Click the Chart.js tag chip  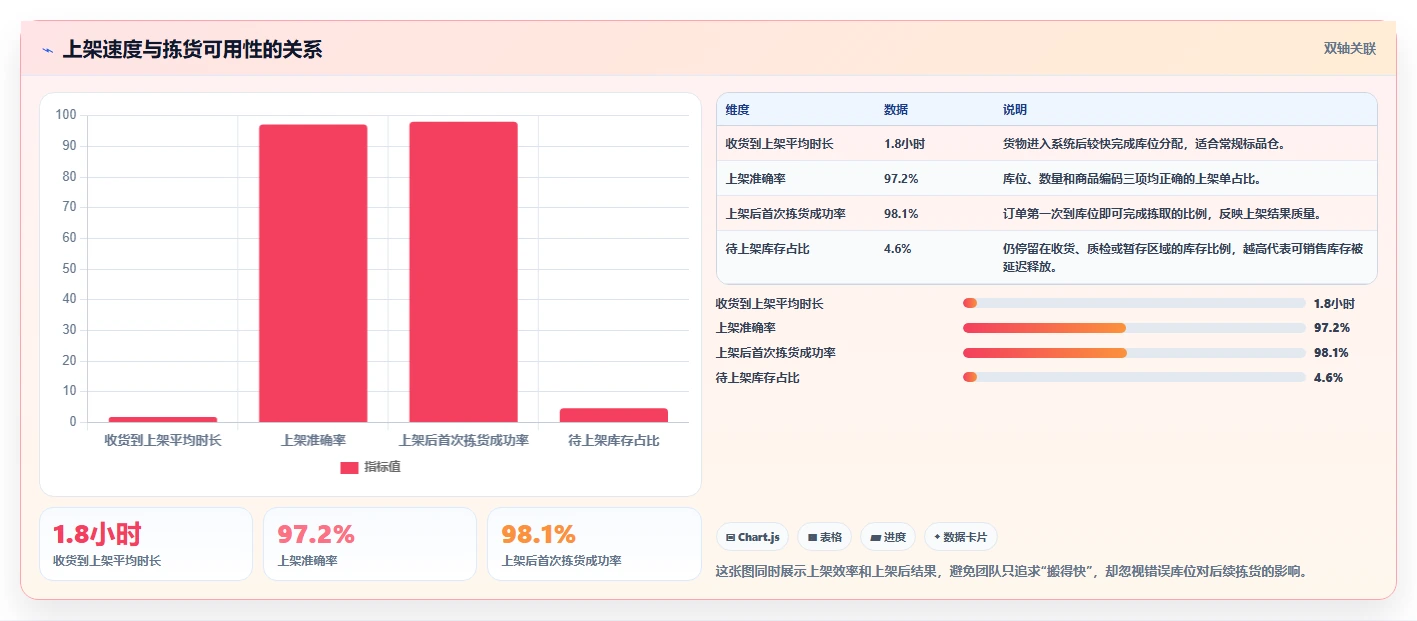[x=752, y=537]
